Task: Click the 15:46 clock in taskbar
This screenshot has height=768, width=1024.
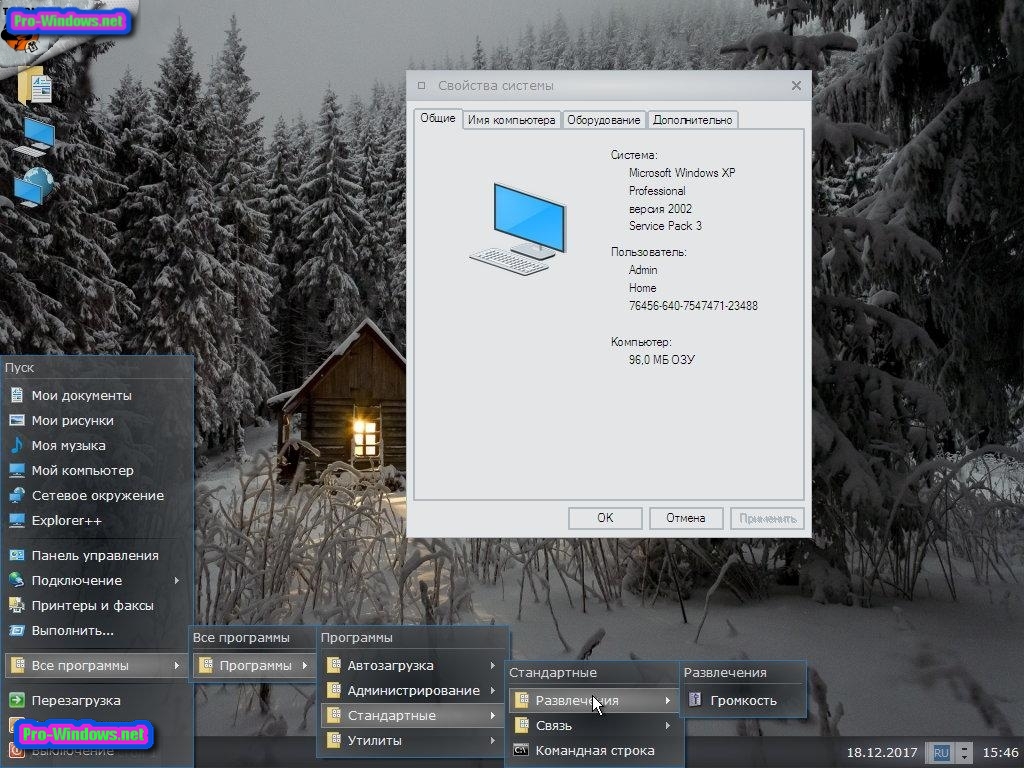Action: coord(1000,752)
